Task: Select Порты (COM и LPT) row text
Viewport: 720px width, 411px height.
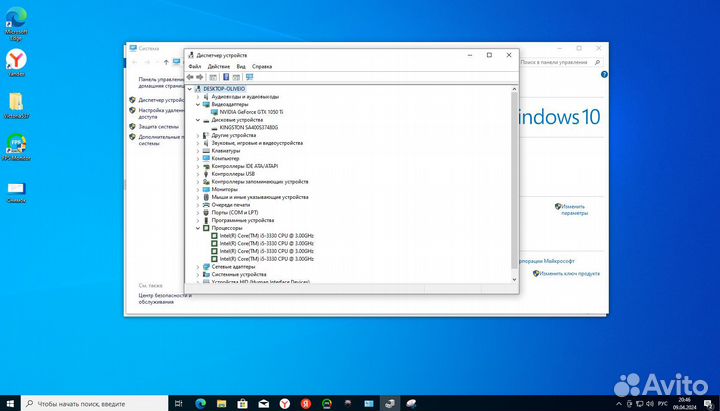Action: point(235,213)
